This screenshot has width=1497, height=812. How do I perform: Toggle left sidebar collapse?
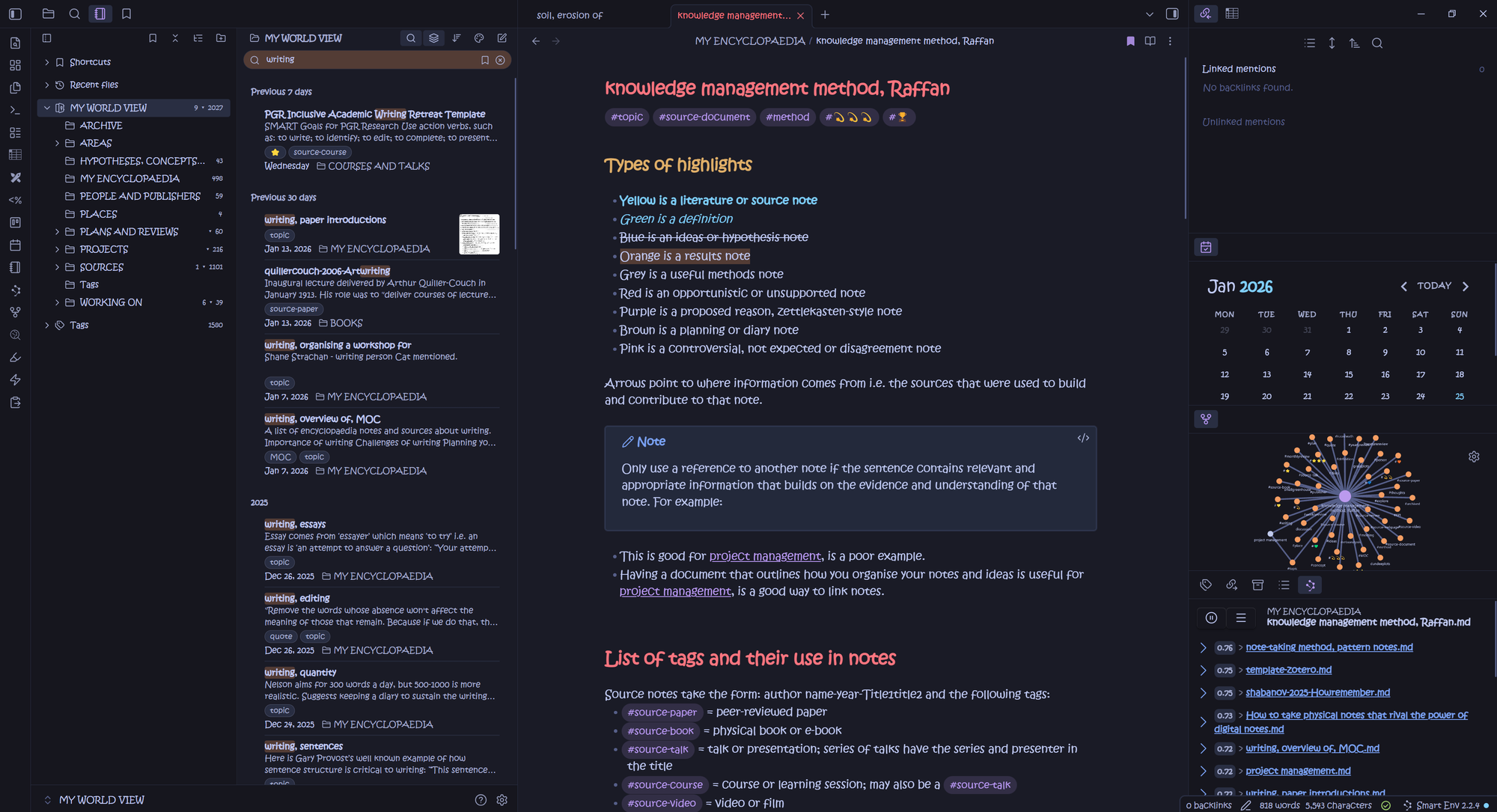click(x=15, y=13)
